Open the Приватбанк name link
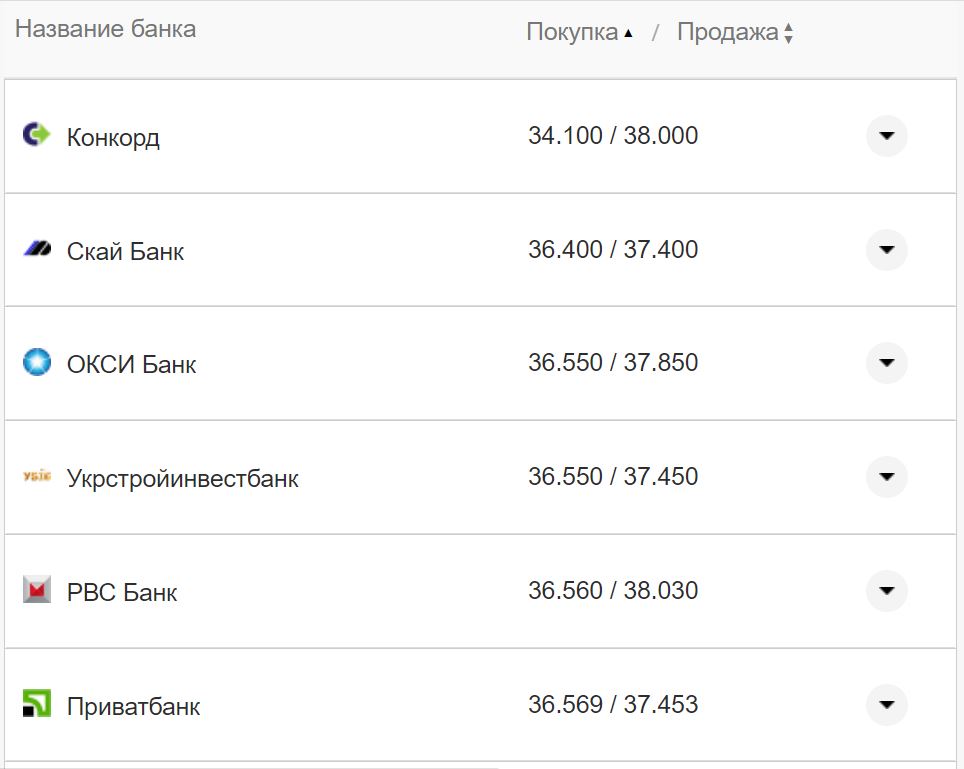Image resolution: width=964 pixels, height=769 pixels. click(133, 707)
